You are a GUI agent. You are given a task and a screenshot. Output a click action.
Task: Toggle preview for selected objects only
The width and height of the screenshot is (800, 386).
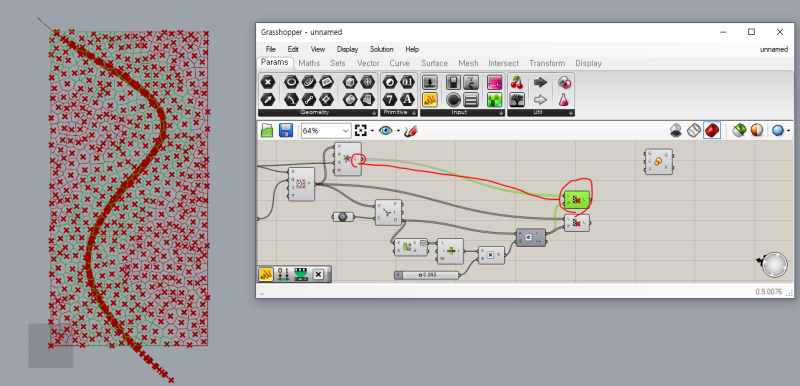739,131
